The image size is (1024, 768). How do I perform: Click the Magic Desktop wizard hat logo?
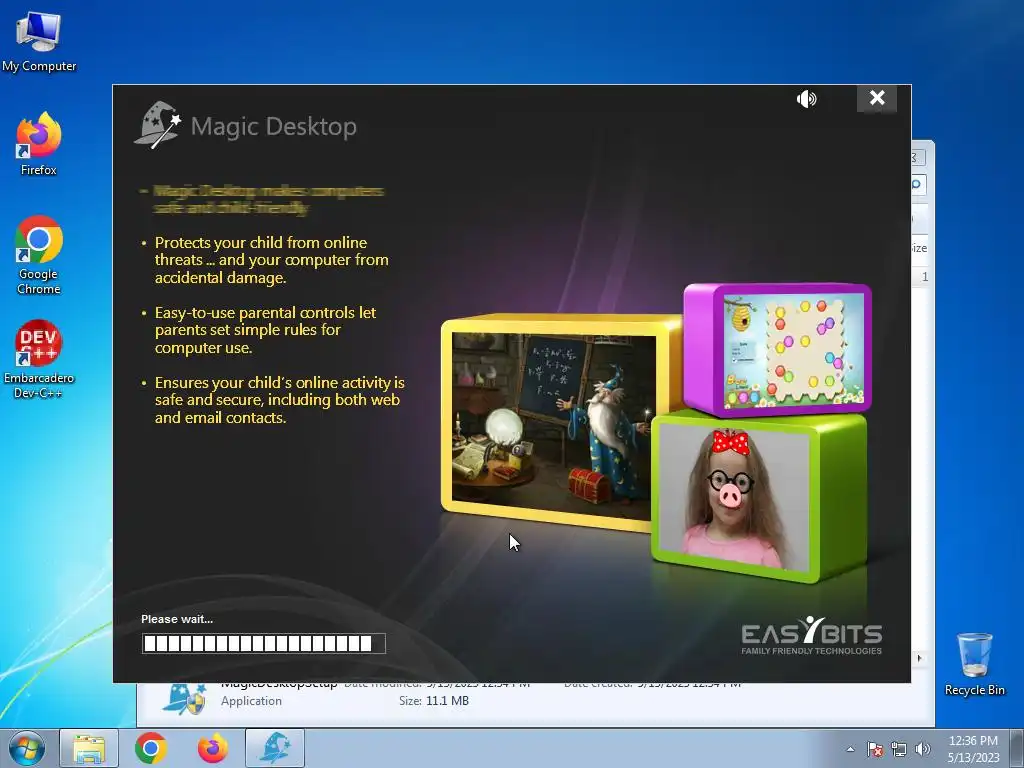coord(157,125)
